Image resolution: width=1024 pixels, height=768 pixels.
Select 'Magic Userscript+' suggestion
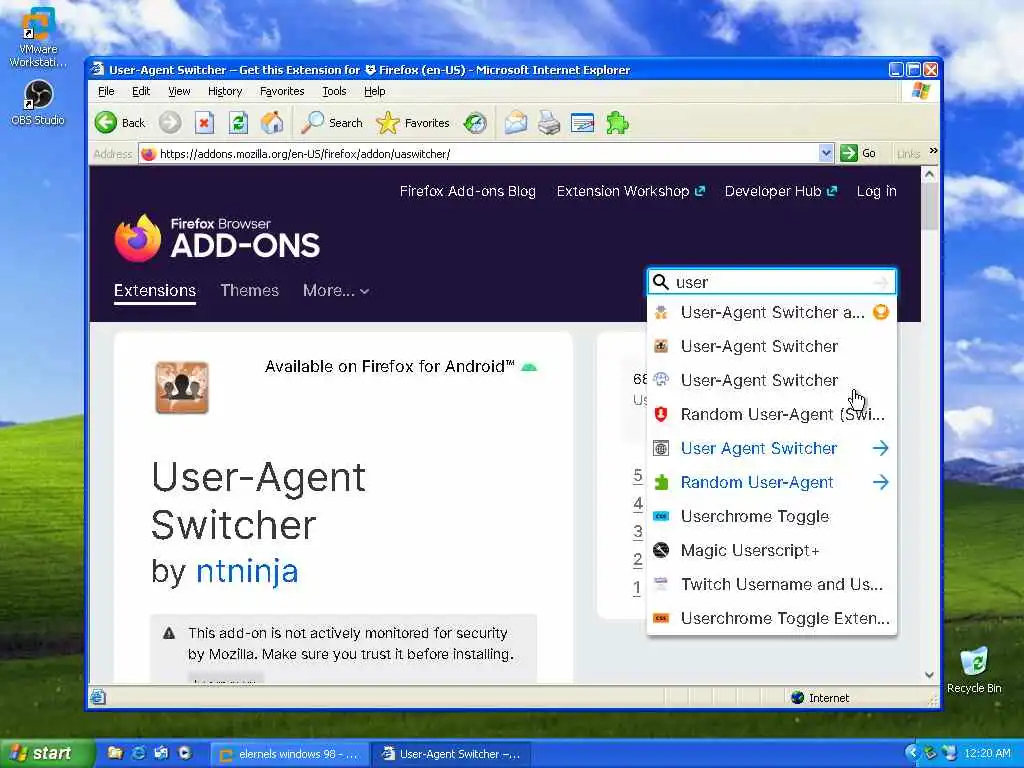[771, 550]
